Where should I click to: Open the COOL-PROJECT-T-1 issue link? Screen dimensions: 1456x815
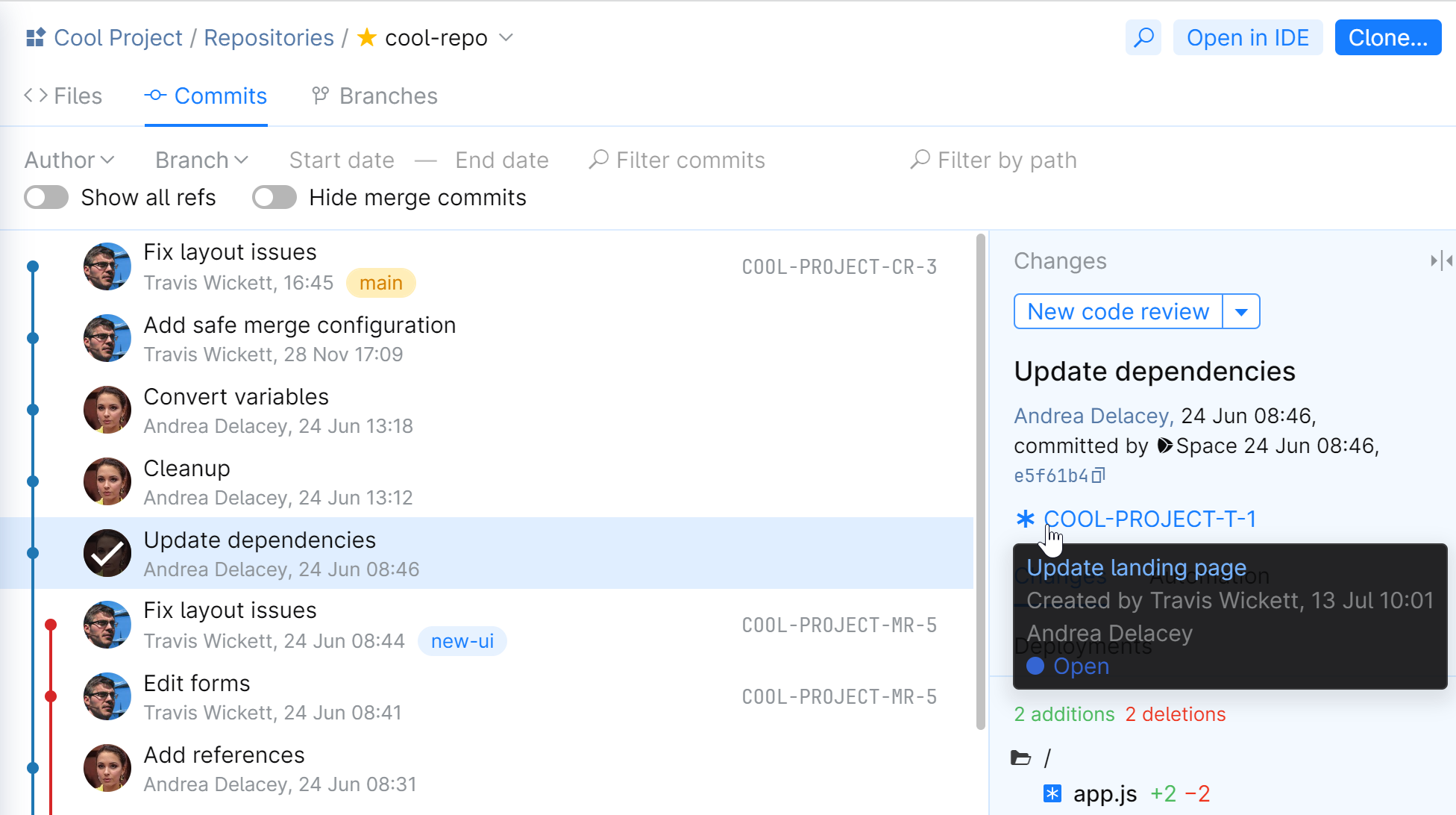click(1149, 519)
